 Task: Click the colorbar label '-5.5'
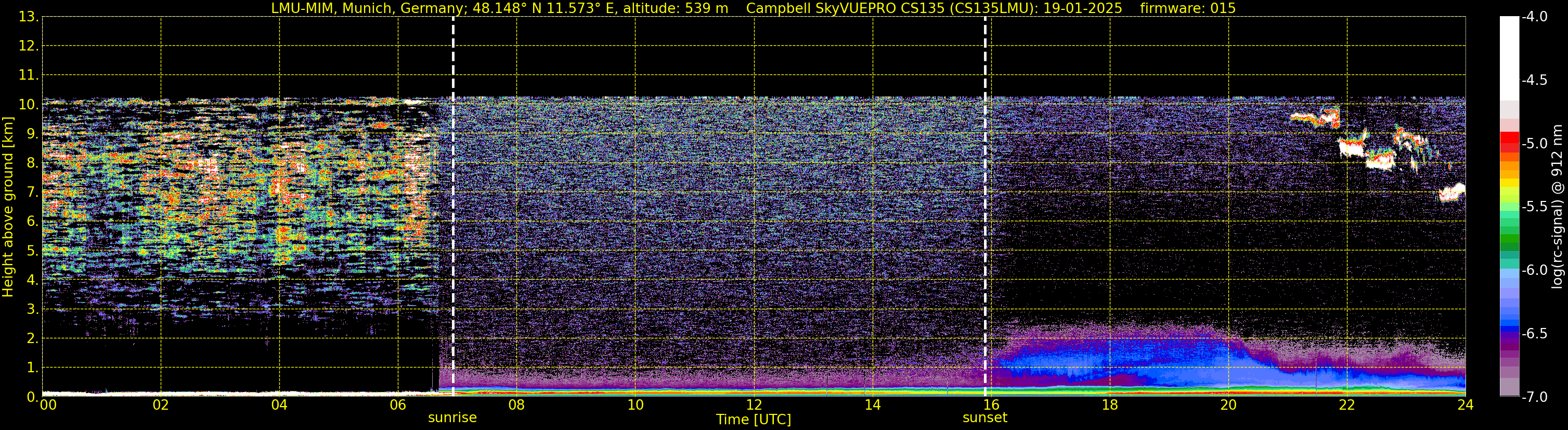1534,207
